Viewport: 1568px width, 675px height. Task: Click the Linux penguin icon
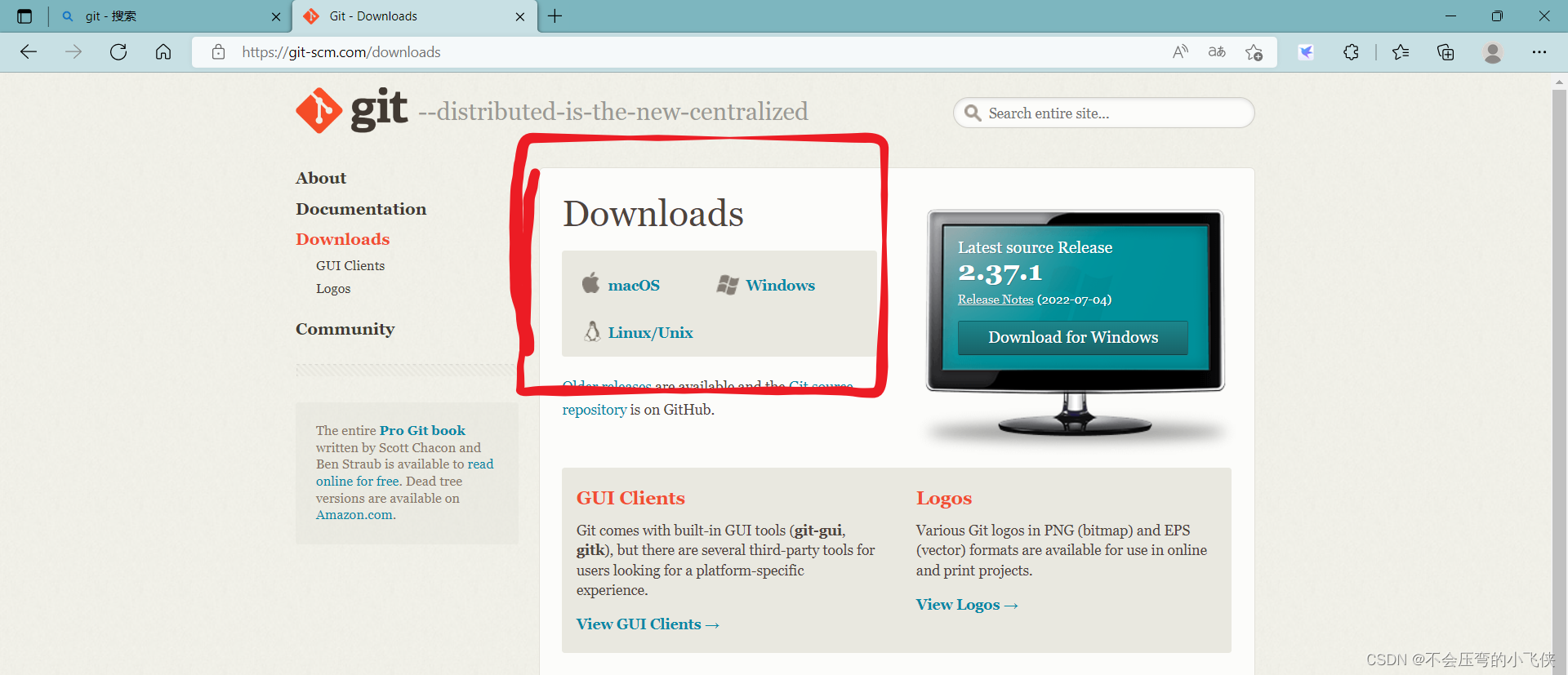click(592, 331)
